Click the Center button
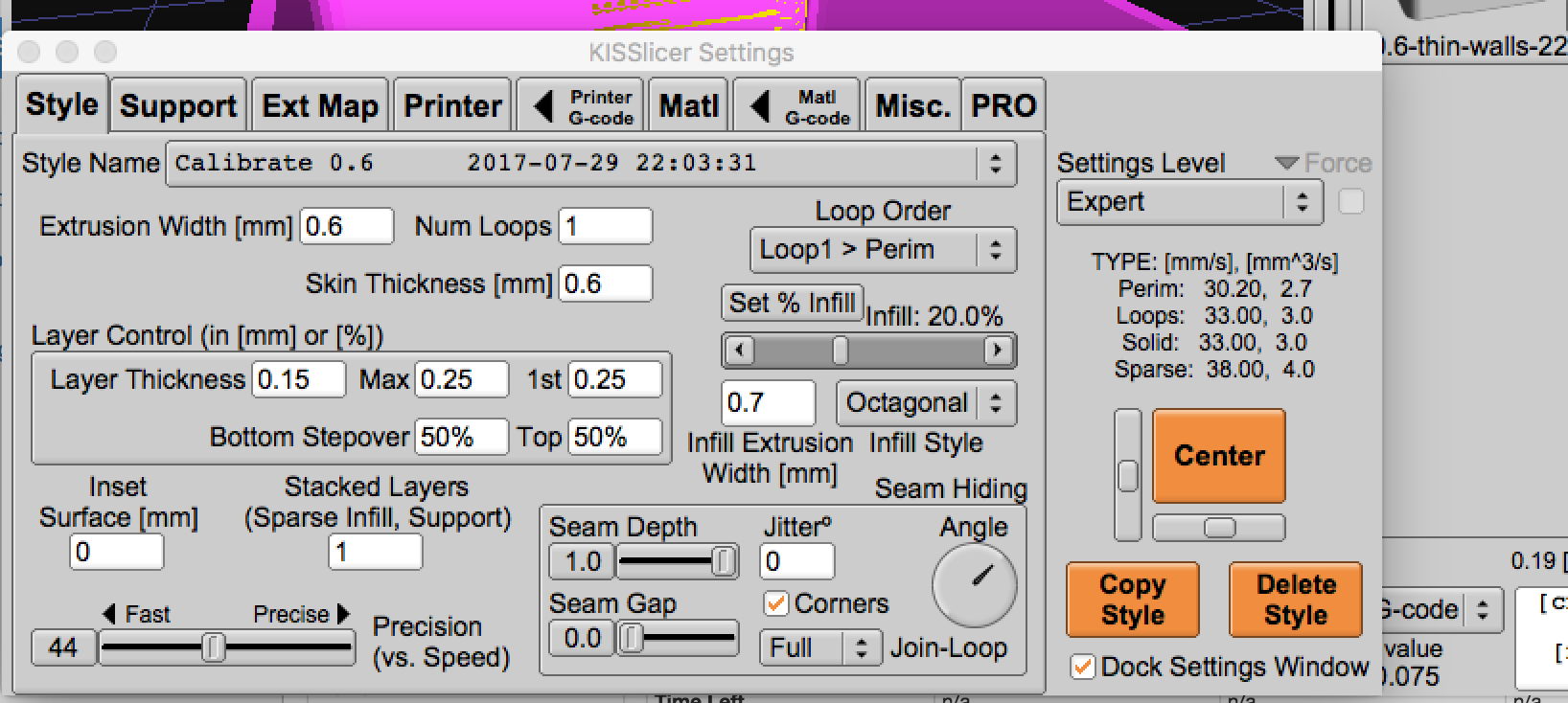The image size is (1568, 703). pyautogui.click(x=1219, y=456)
